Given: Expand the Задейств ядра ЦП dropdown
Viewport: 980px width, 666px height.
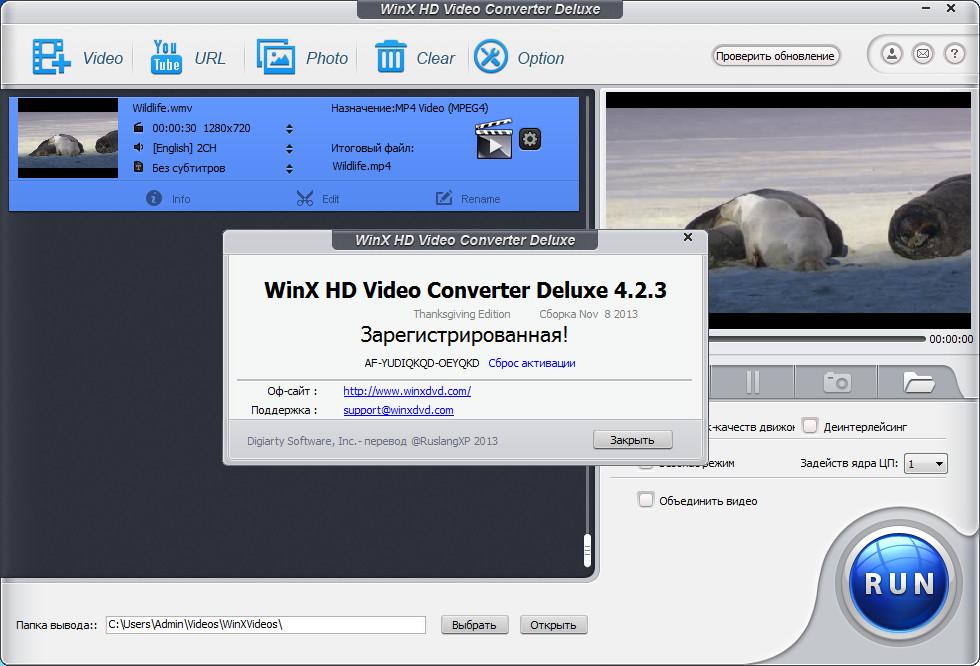Looking at the screenshot, I should pyautogui.click(x=925, y=464).
